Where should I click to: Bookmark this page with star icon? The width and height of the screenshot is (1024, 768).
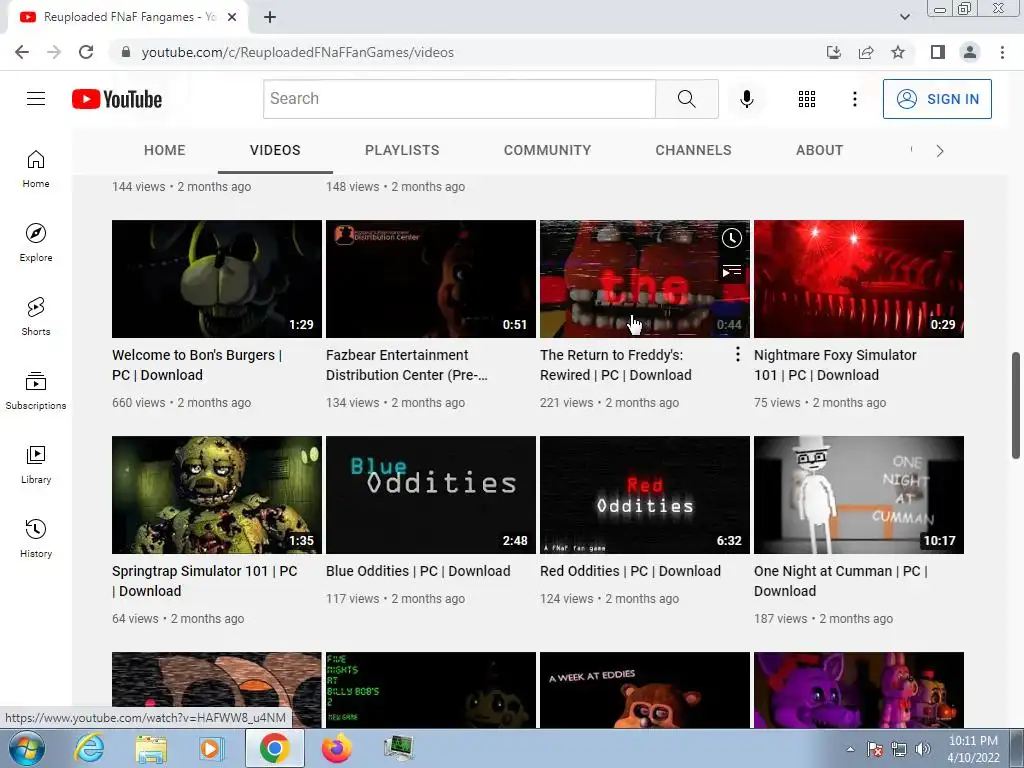[x=898, y=52]
